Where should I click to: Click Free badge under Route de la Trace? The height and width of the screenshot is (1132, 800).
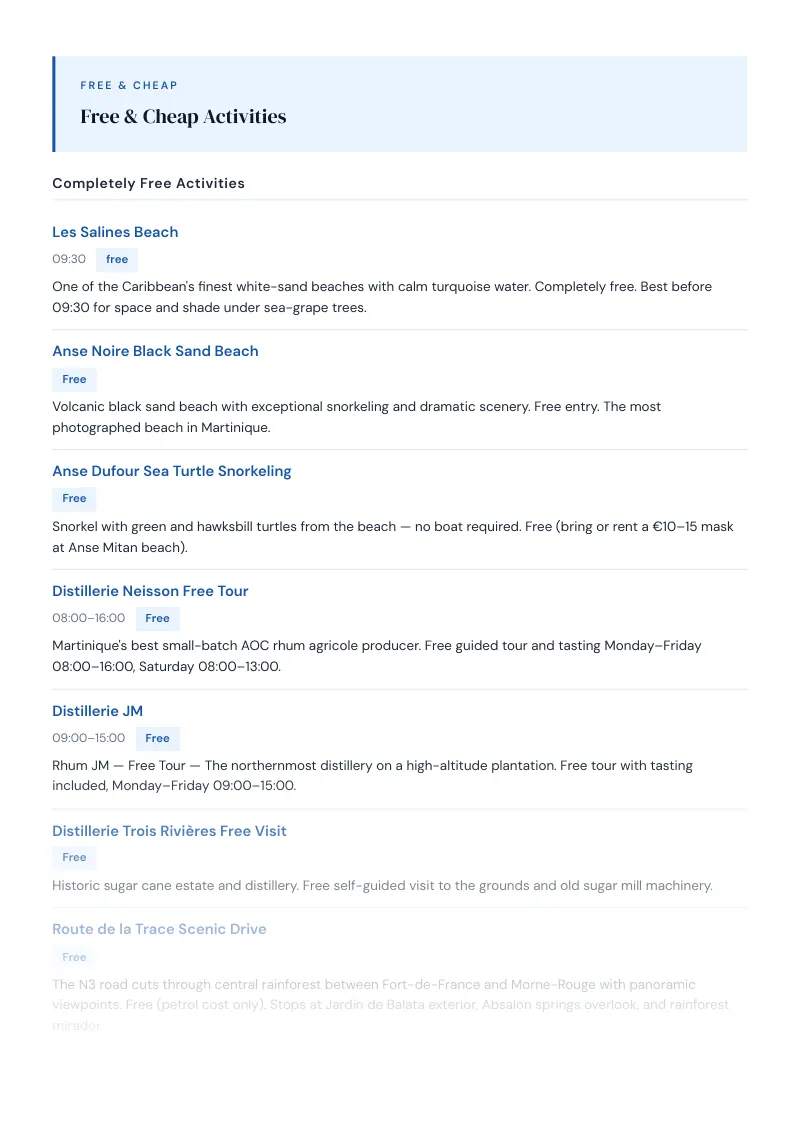(x=74, y=957)
